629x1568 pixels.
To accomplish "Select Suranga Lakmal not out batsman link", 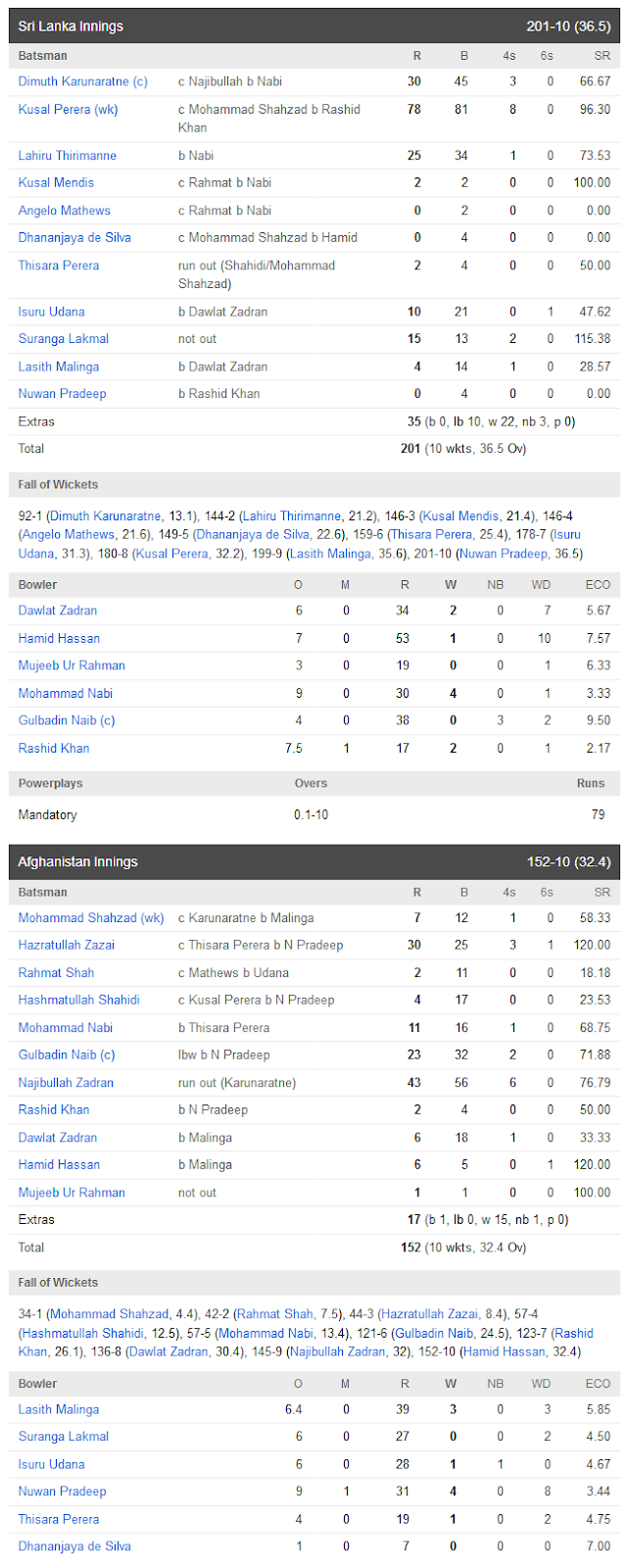I will pyautogui.click(x=64, y=339).
